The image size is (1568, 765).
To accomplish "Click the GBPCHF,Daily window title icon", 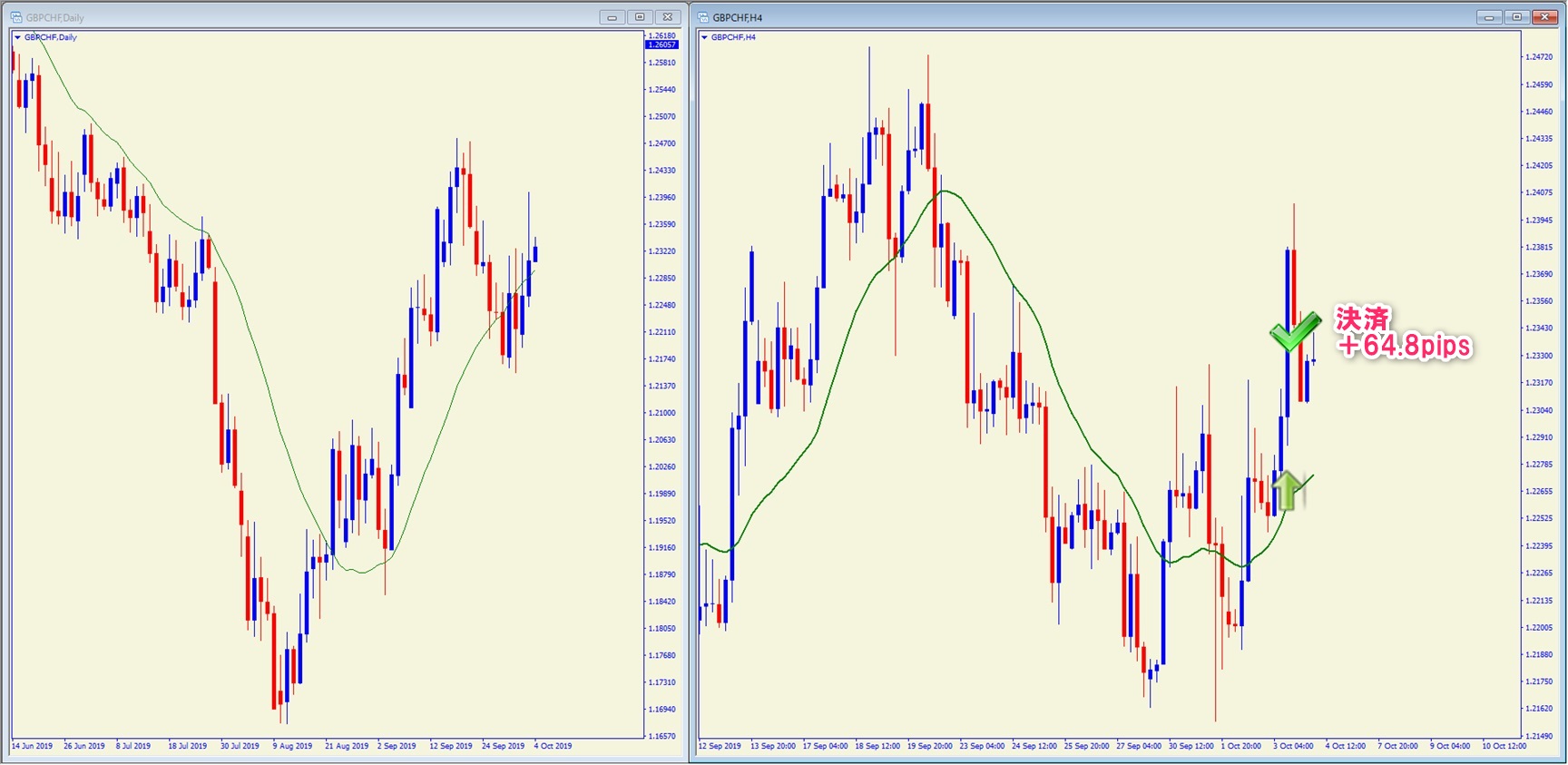I will [15, 17].
